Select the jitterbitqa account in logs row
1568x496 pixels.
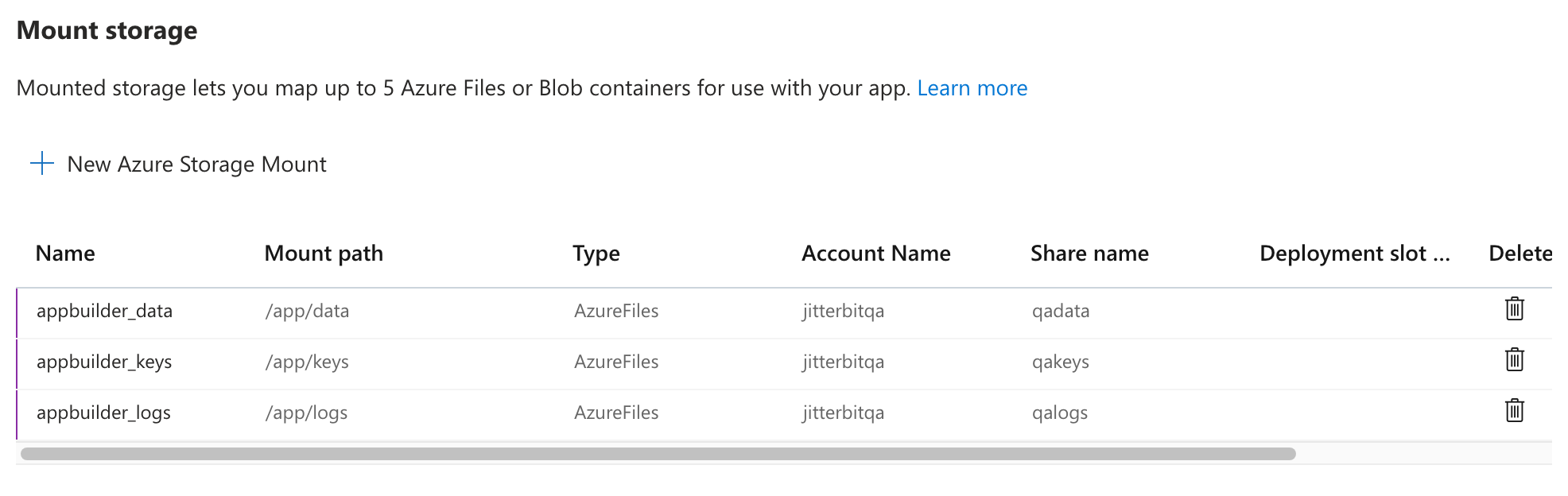click(843, 413)
